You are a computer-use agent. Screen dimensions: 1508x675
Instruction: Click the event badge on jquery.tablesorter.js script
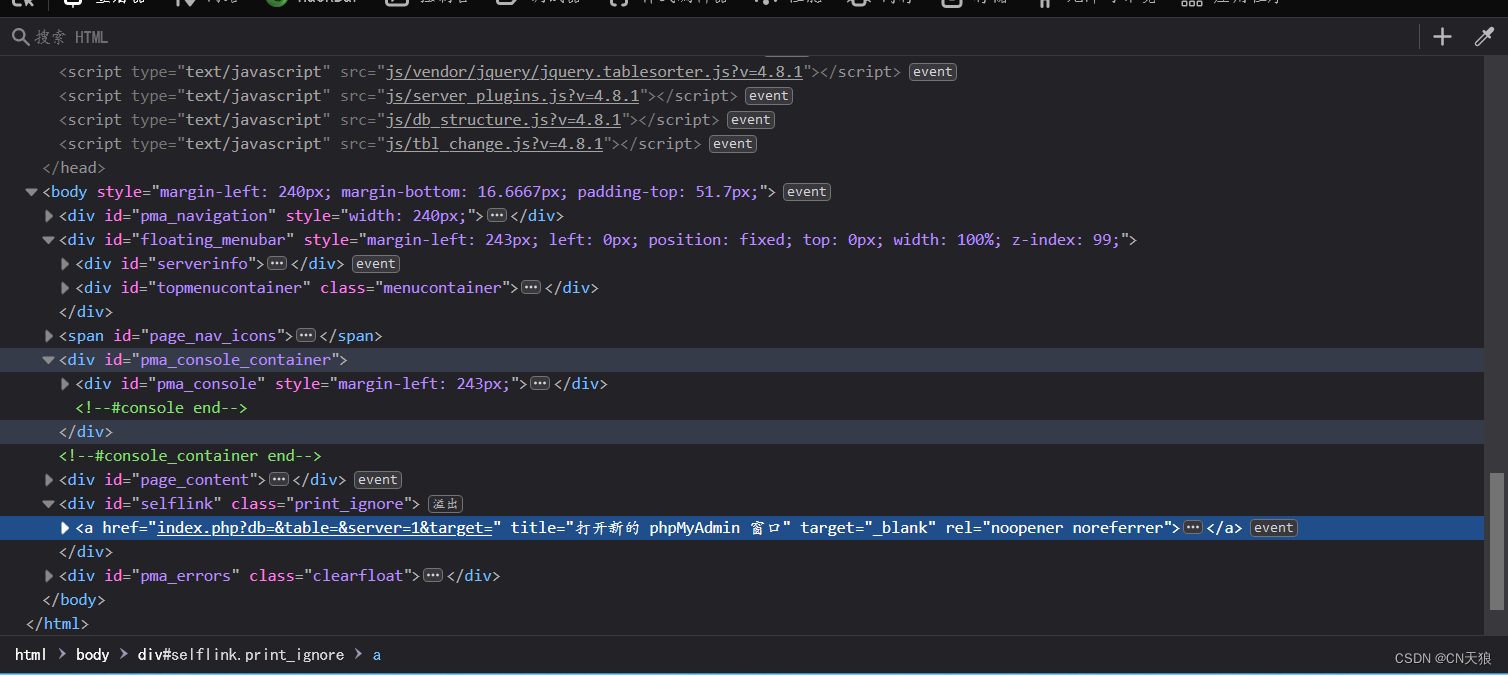tap(933, 72)
